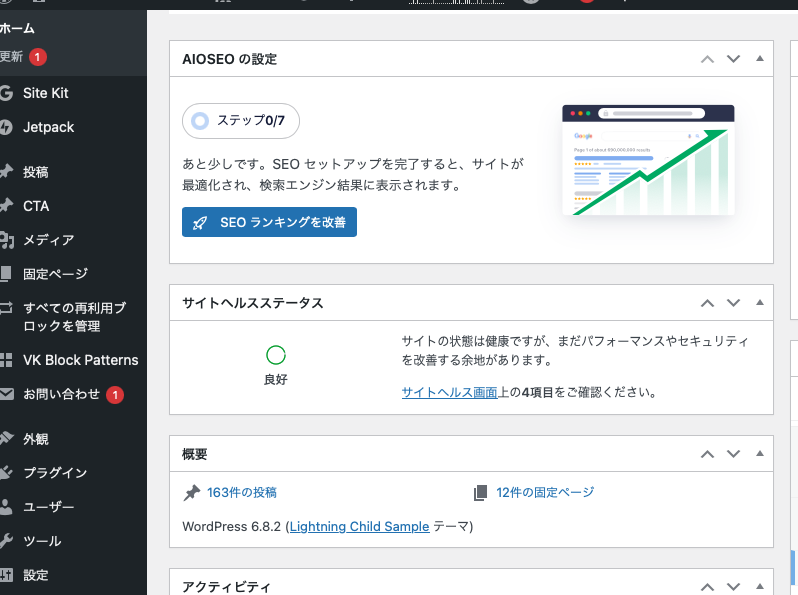This screenshot has height=595, width=798.
Task: Collapse the 概要 panel
Action: 760,454
